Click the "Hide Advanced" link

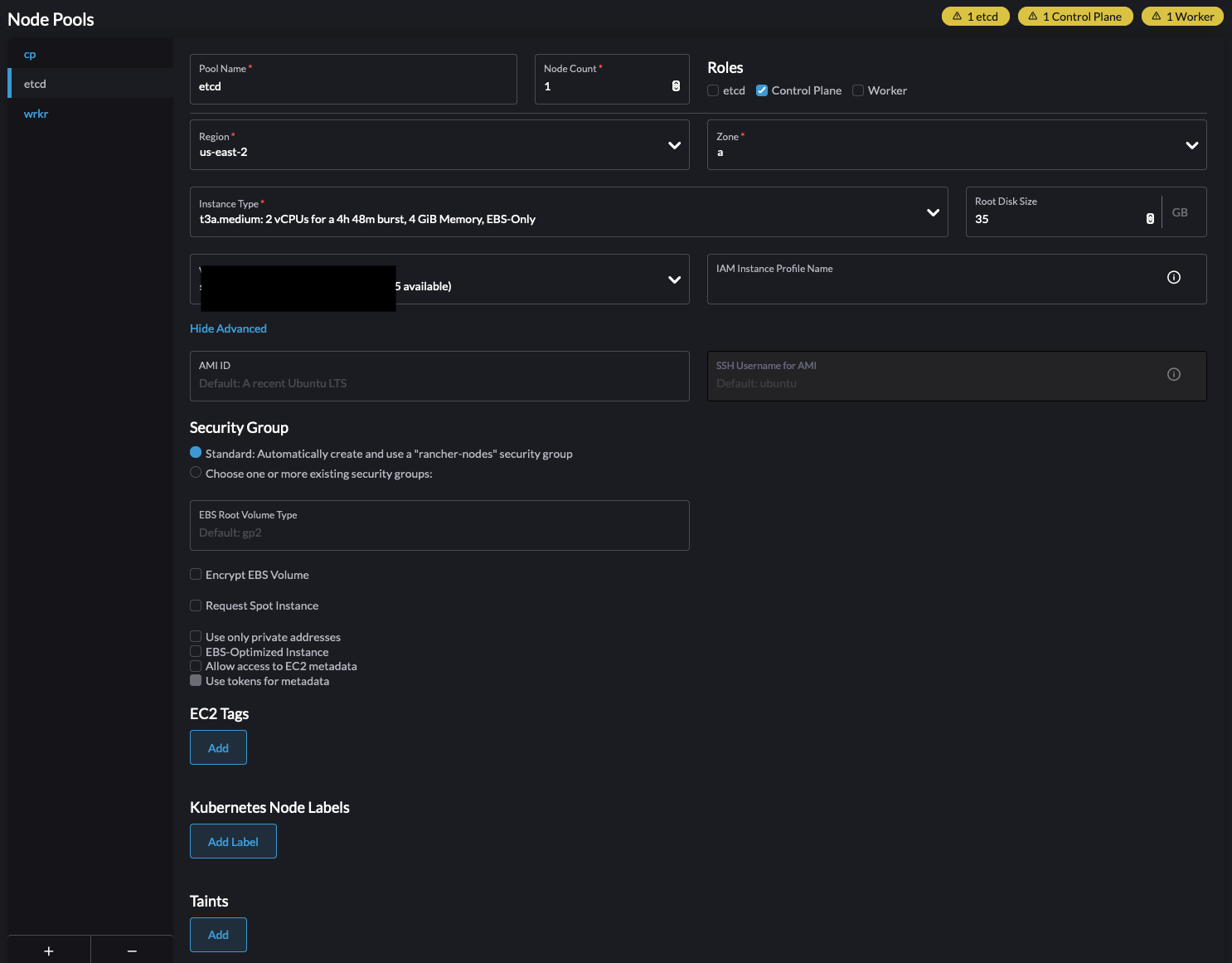click(228, 328)
